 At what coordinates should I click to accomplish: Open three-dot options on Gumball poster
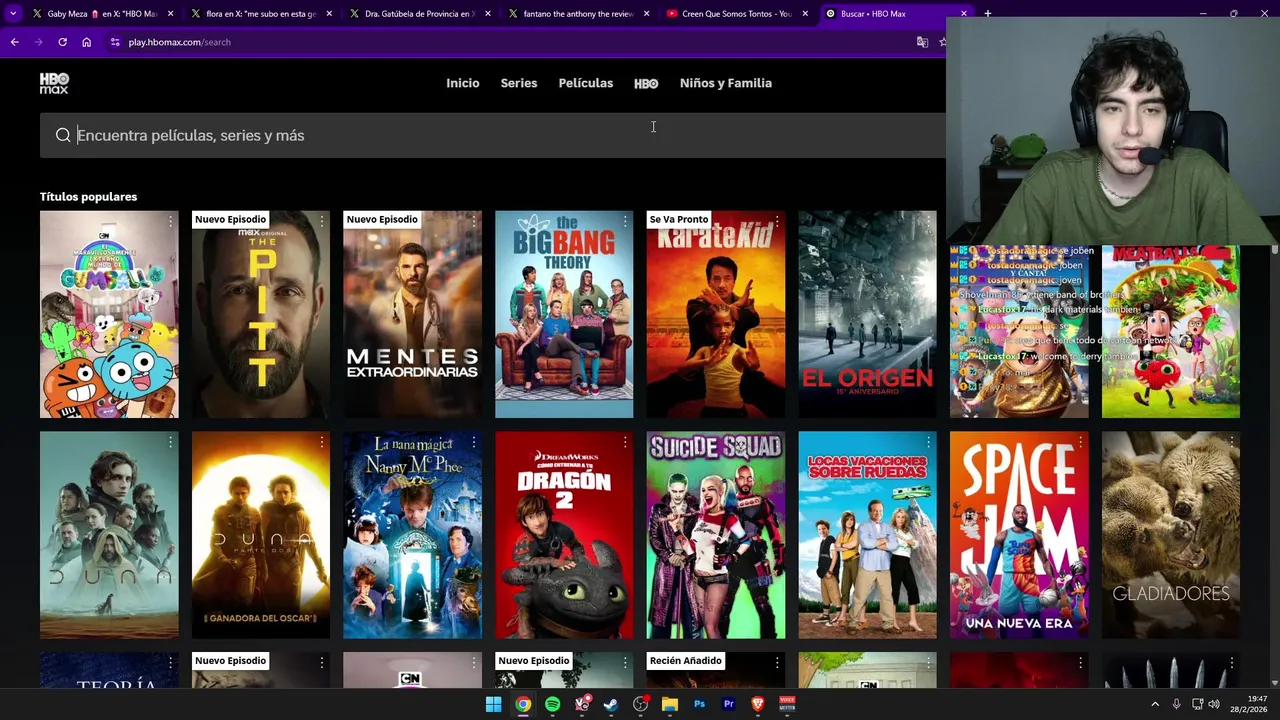[170, 220]
